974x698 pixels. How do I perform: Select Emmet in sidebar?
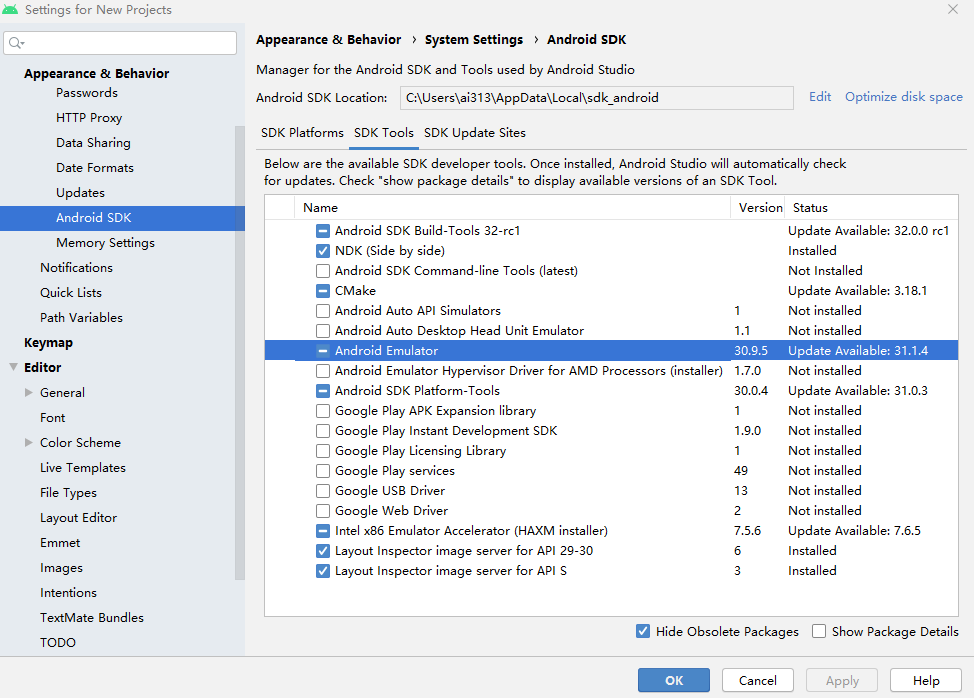click(x=60, y=543)
